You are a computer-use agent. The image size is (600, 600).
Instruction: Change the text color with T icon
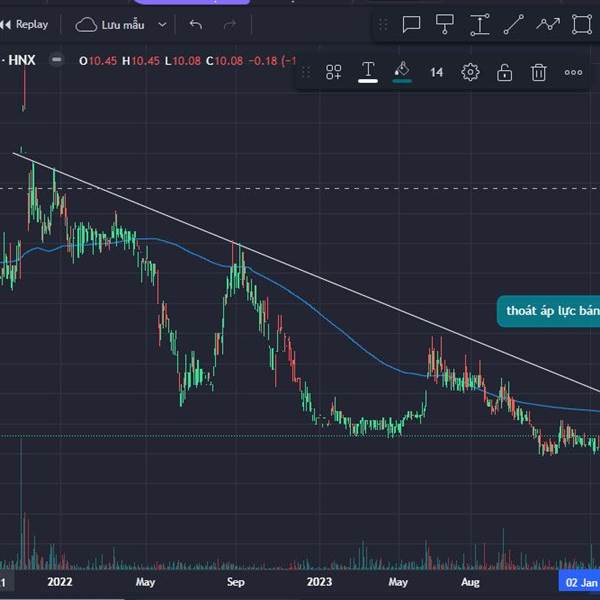pyautogui.click(x=368, y=72)
